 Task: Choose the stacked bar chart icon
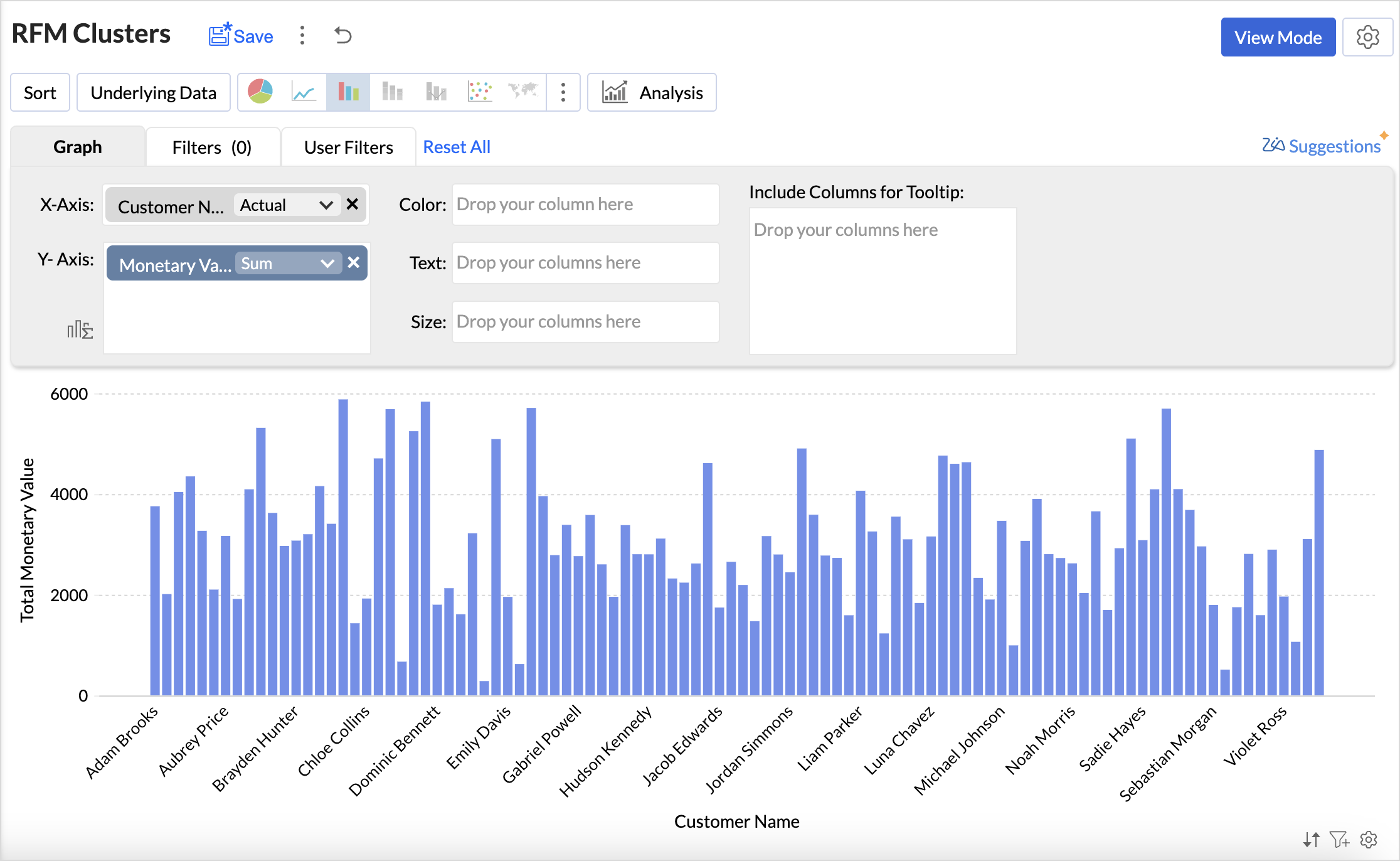coord(392,92)
